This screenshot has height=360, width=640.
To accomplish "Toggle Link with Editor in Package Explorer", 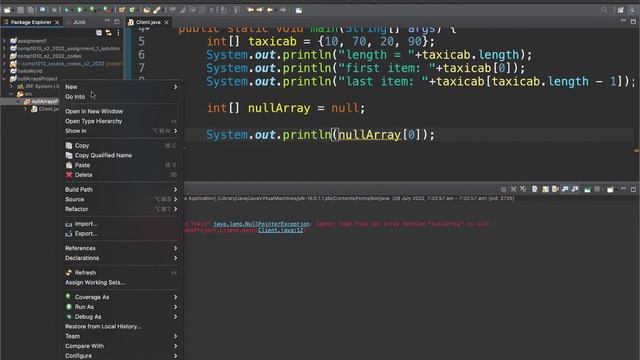I will pyautogui.click(x=109, y=33).
